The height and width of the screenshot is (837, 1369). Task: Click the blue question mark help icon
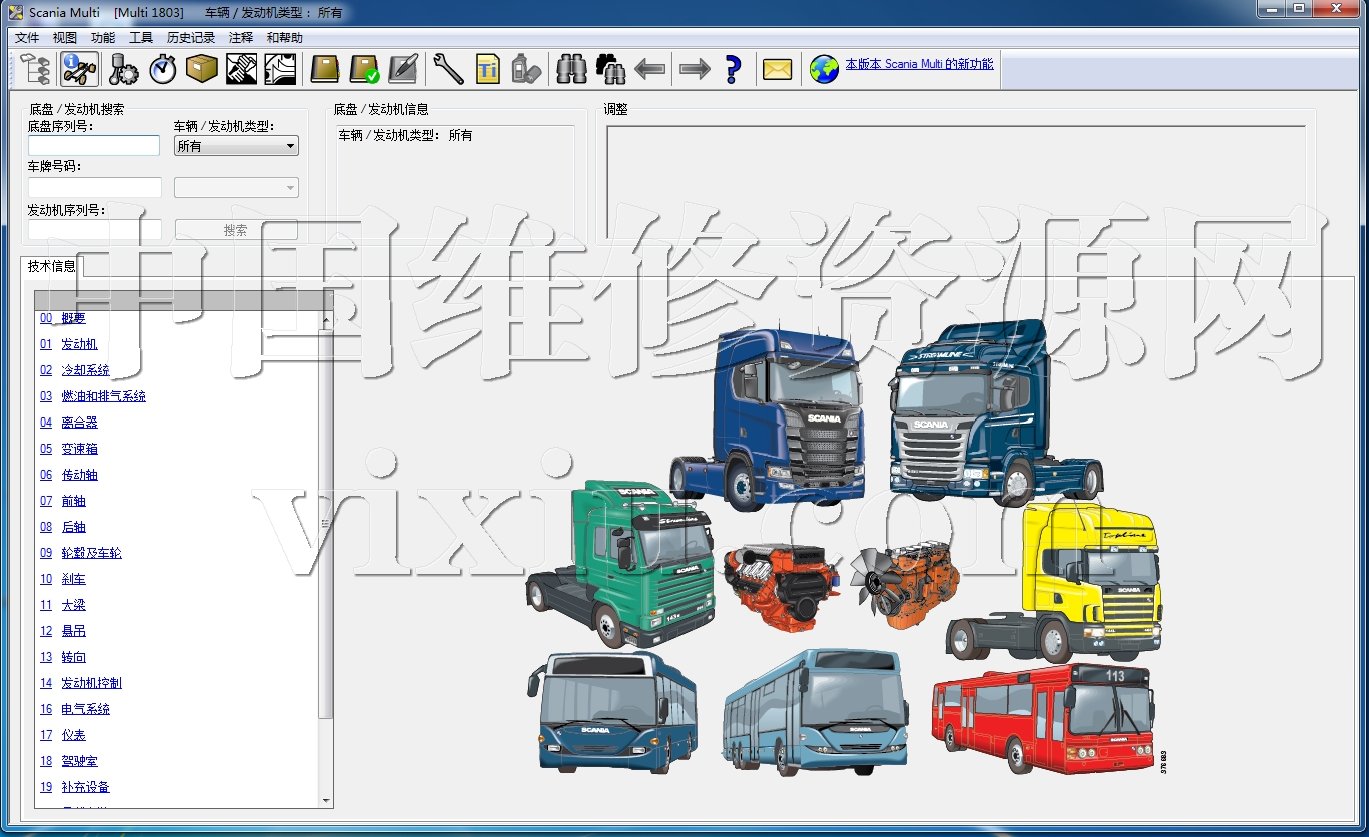pyautogui.click(x=733, y=69)
